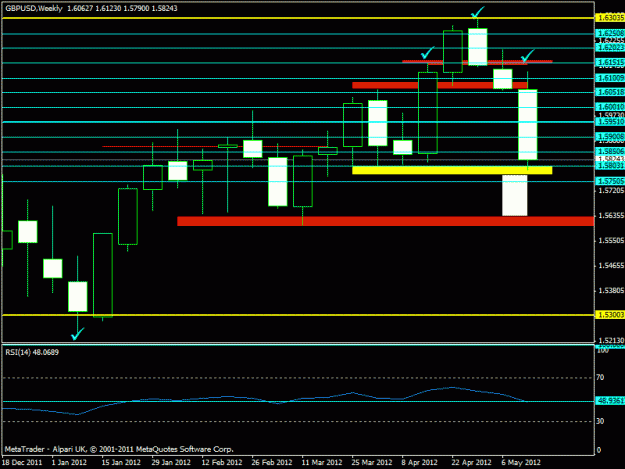
Task: Click the 1.59008 price level label
Action: pyautogui.click(x=610, y=136)
